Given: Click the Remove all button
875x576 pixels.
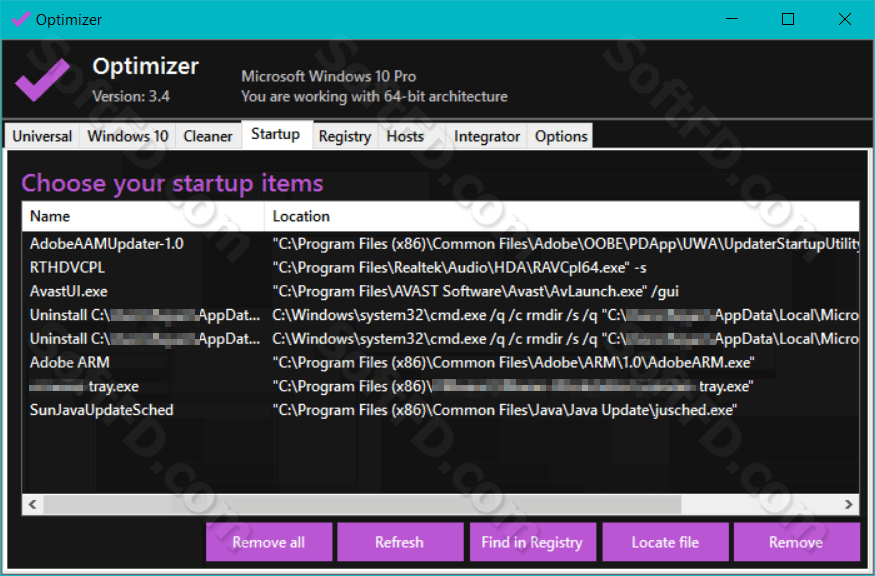Looking at the screenshot, I should coord(269,542).
